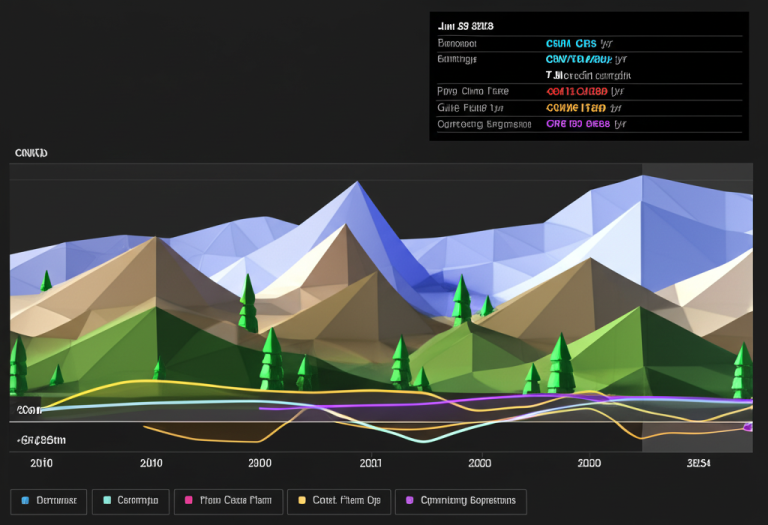Select the "3E54" x-axis label

tap(698, 463)
